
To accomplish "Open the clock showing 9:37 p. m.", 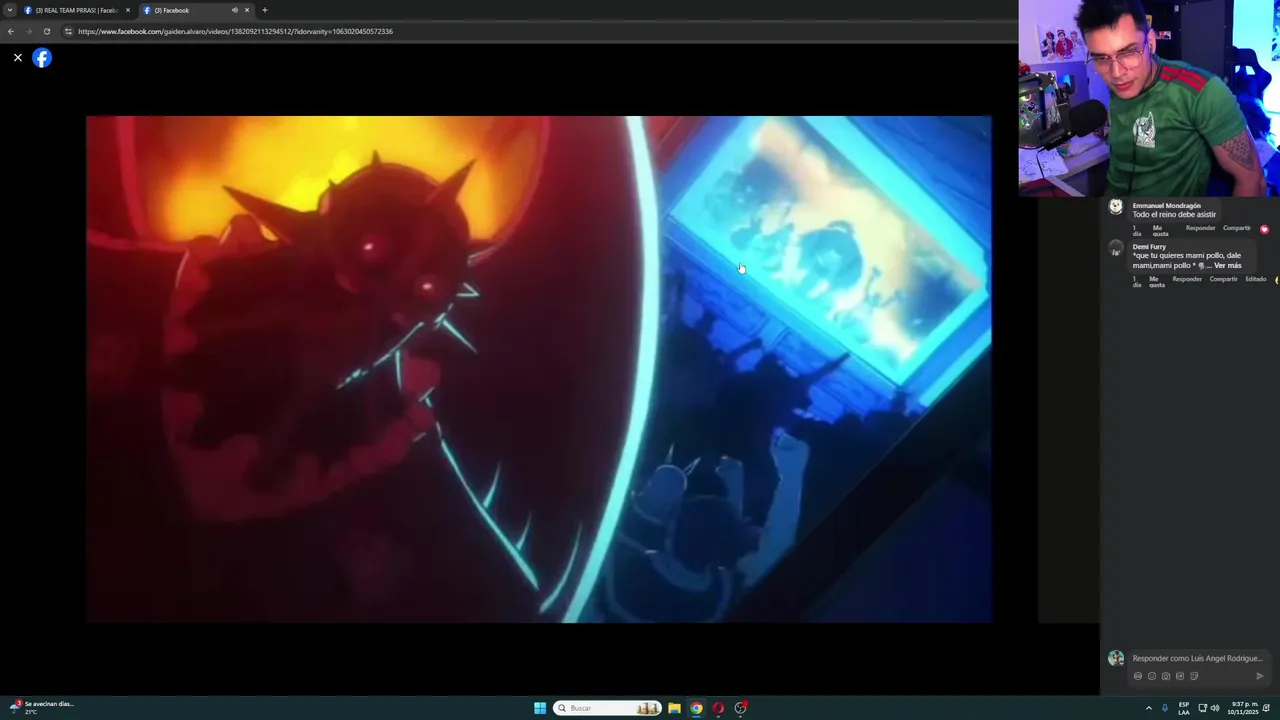I will pos(1245,708).
